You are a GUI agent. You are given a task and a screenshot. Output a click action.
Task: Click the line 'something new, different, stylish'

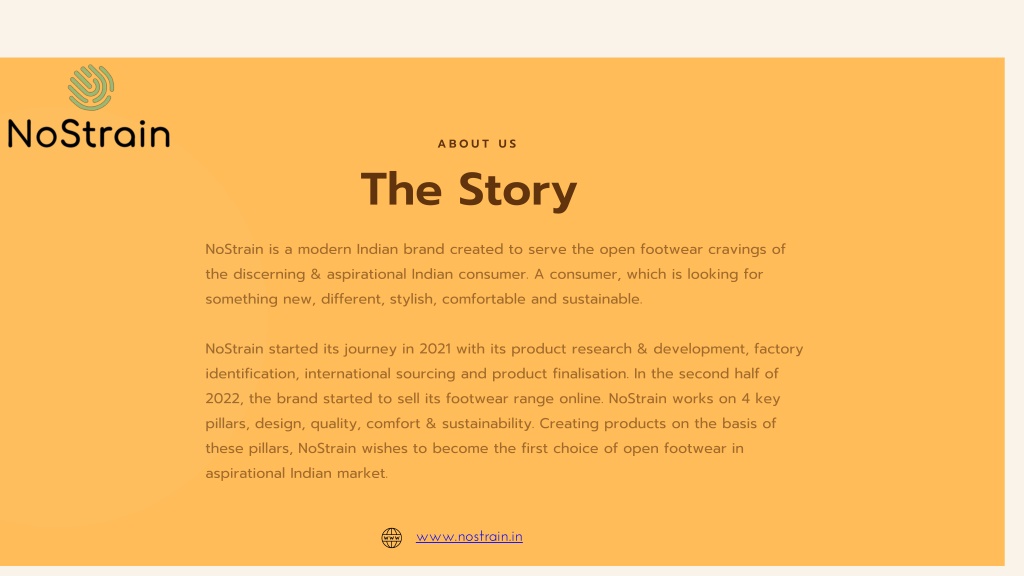coord(423,299)
